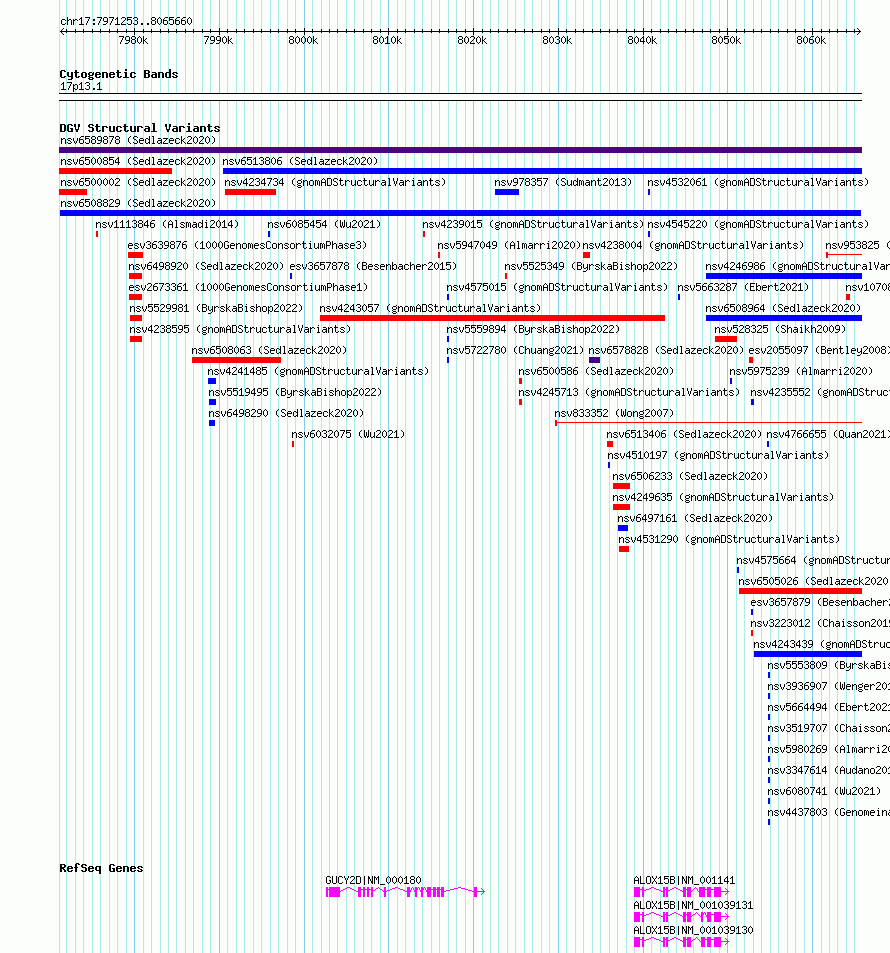Viewport: 890px width, 953px height.
Task: Select the nsv4545220 variant label
Action: 758,224
